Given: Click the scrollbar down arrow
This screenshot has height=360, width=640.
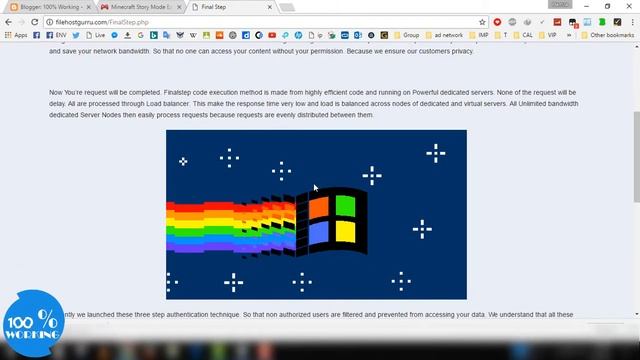Looking at the screenshot, I should [636, 314].
